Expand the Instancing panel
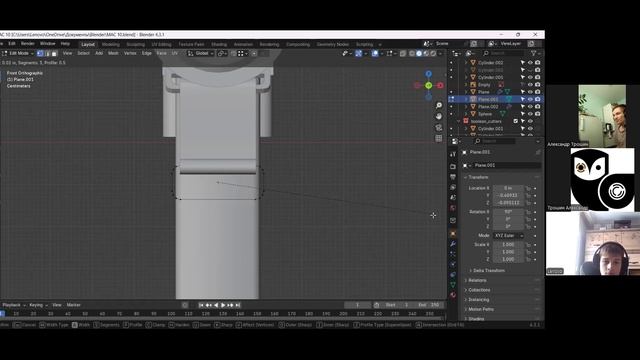The height and width of the screenshot is (360, 640). (x=479, y=300)
